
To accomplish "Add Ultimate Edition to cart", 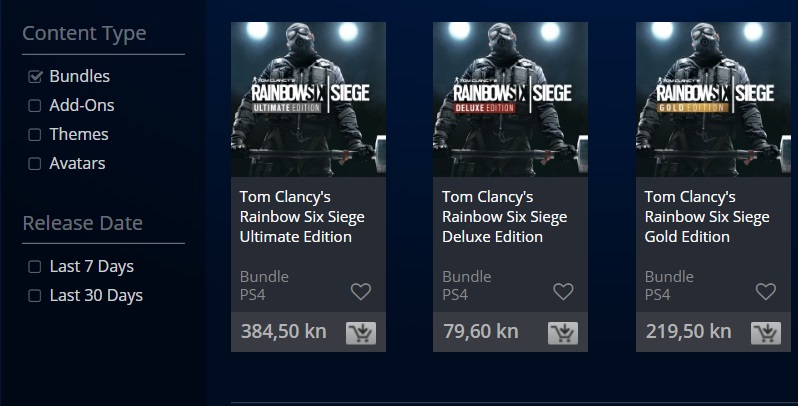I will coord(360,333).
